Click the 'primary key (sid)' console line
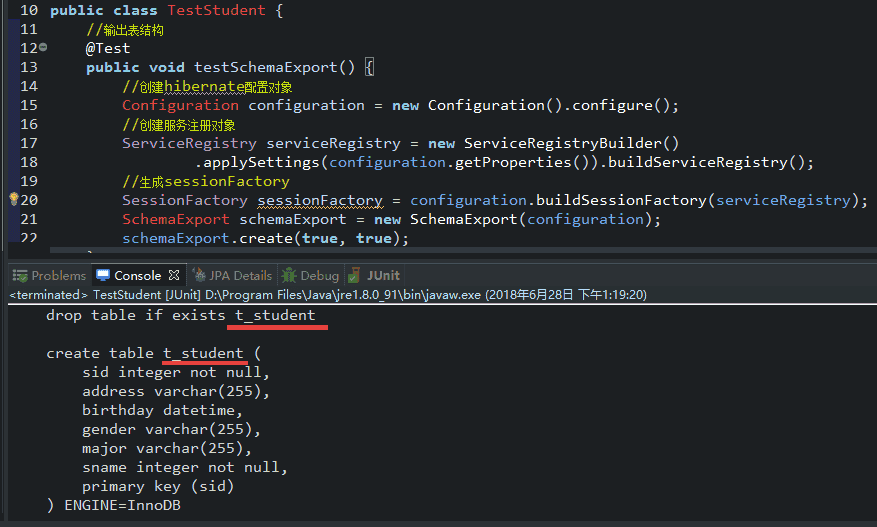This screenshot has height=527, width=877. click(158, 487)
